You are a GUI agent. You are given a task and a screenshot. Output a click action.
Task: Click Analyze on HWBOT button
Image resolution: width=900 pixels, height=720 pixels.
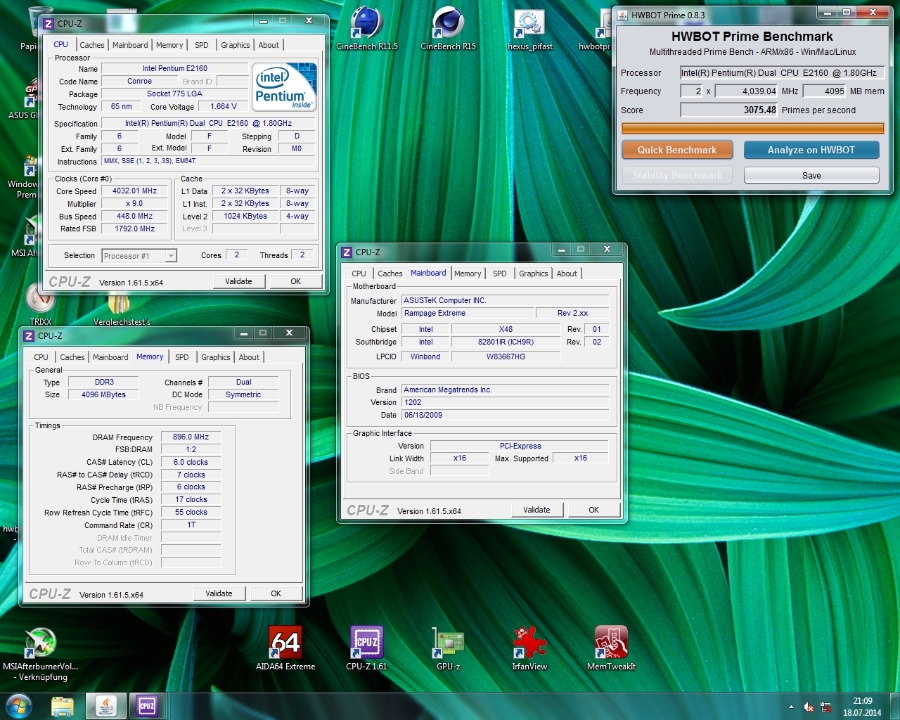(811, 150)
